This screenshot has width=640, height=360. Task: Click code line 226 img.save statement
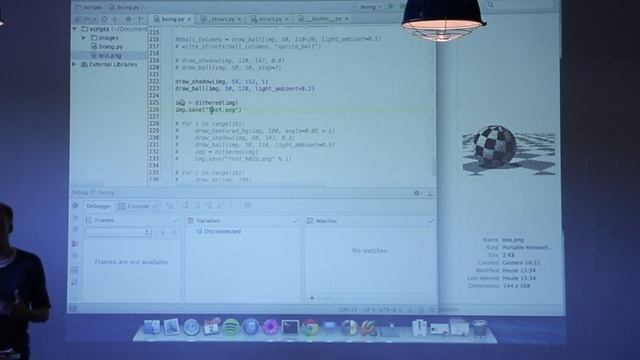point(209,110)
